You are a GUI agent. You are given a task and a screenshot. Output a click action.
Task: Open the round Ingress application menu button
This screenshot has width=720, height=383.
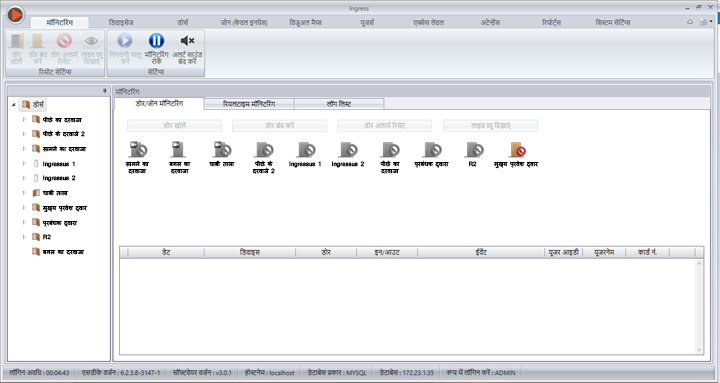point(15,15)
